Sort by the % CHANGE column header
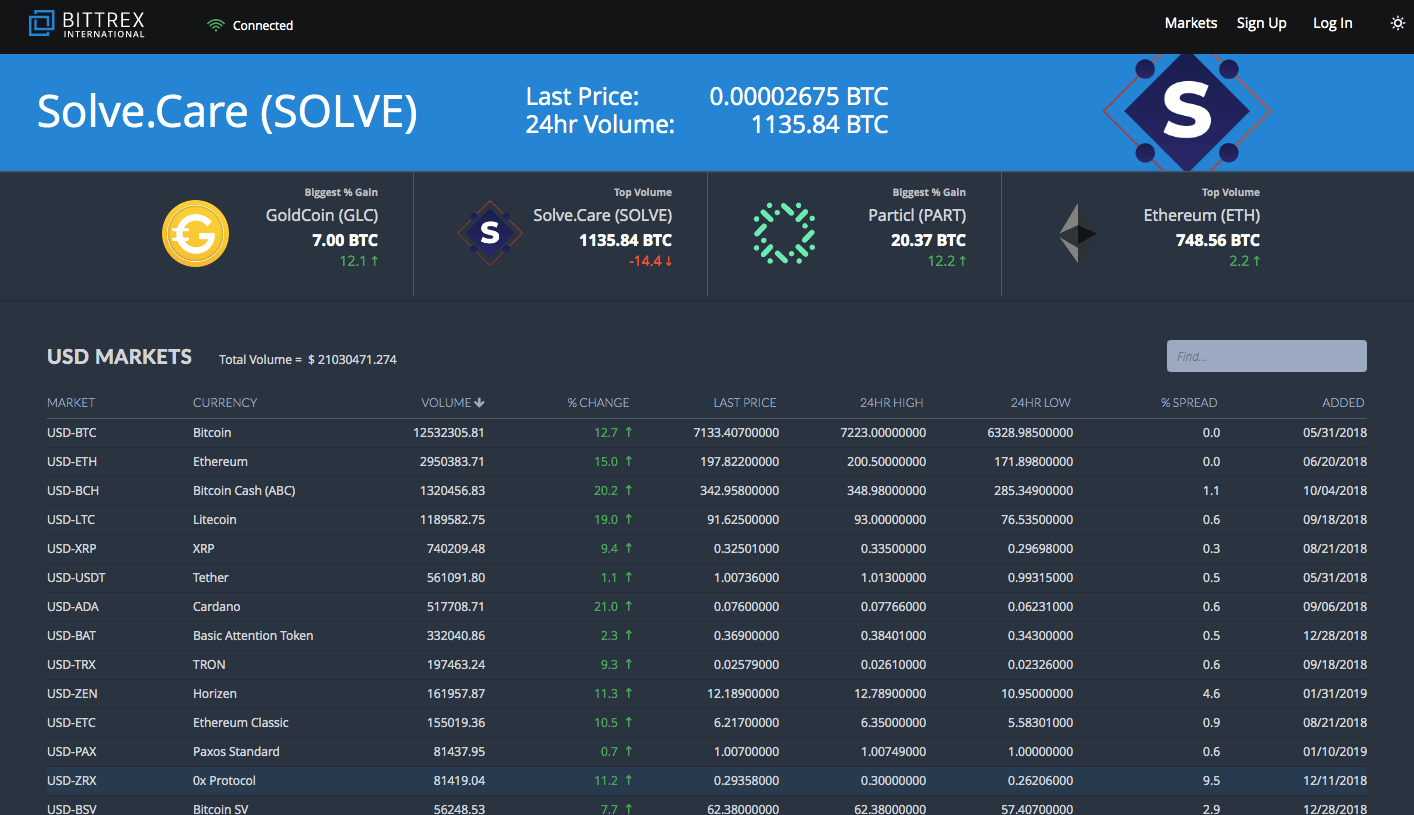The height and width of the screenshot is (815, 1414). click(598, 402)
